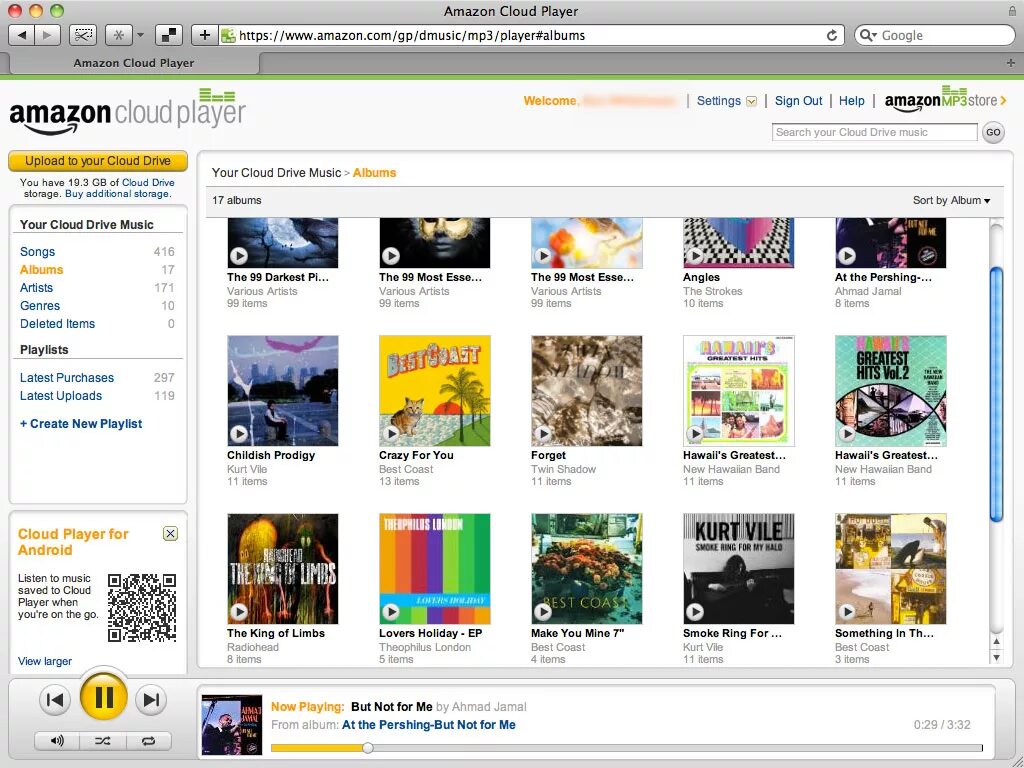Click the Help link
This screenshot has width=1024, height=768.
pyautogui.click(x=852, y=101)
